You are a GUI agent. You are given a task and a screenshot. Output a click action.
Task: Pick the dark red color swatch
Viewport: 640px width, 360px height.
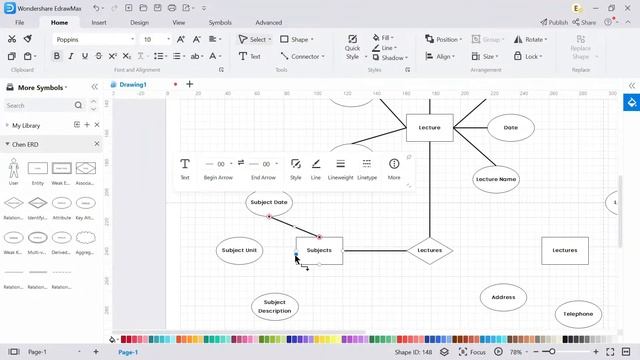tap(123, 339)
